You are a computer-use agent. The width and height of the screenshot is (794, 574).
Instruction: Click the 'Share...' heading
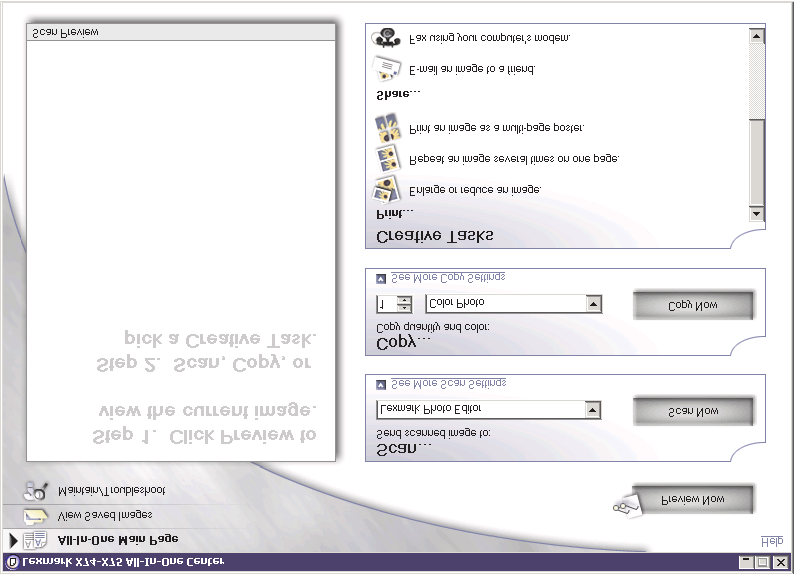(x=399, y=94)
